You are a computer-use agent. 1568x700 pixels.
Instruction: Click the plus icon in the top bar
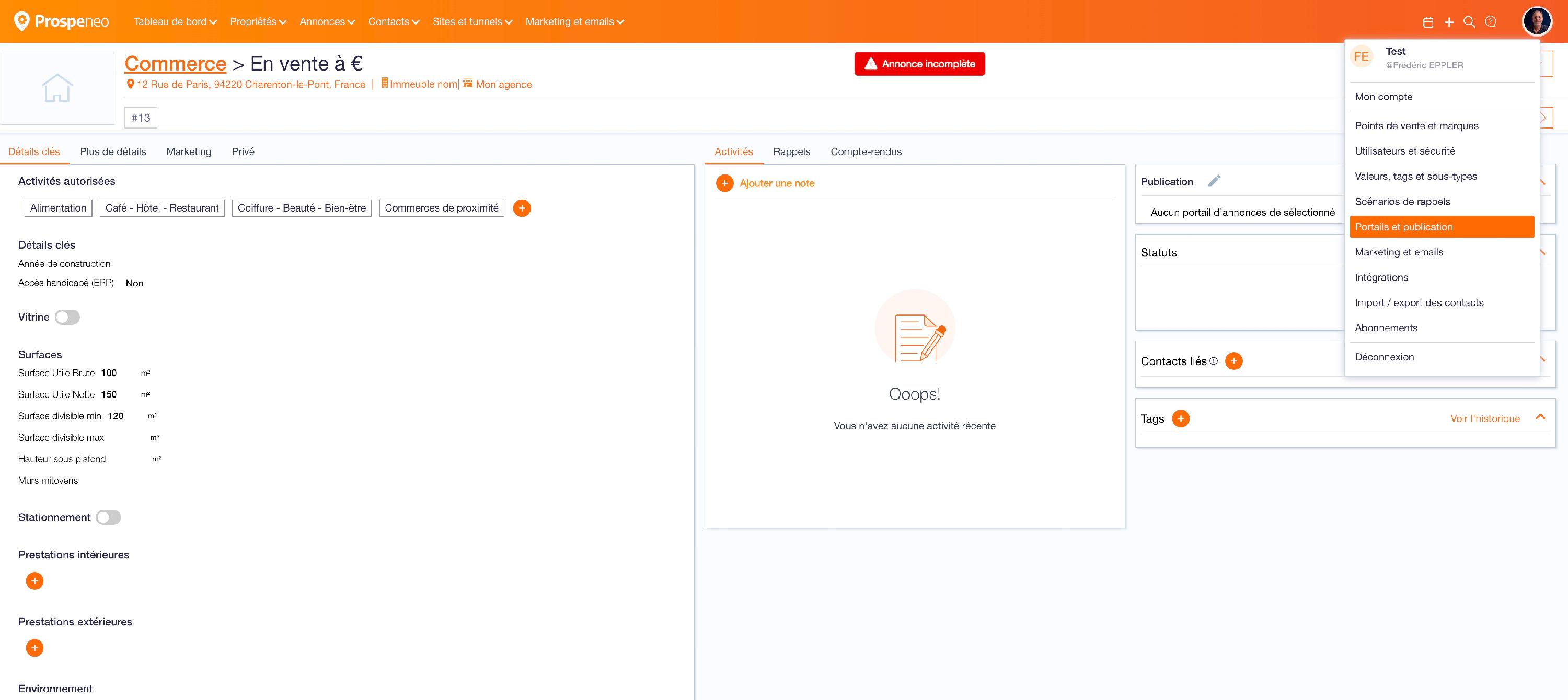coord(1449,22)
